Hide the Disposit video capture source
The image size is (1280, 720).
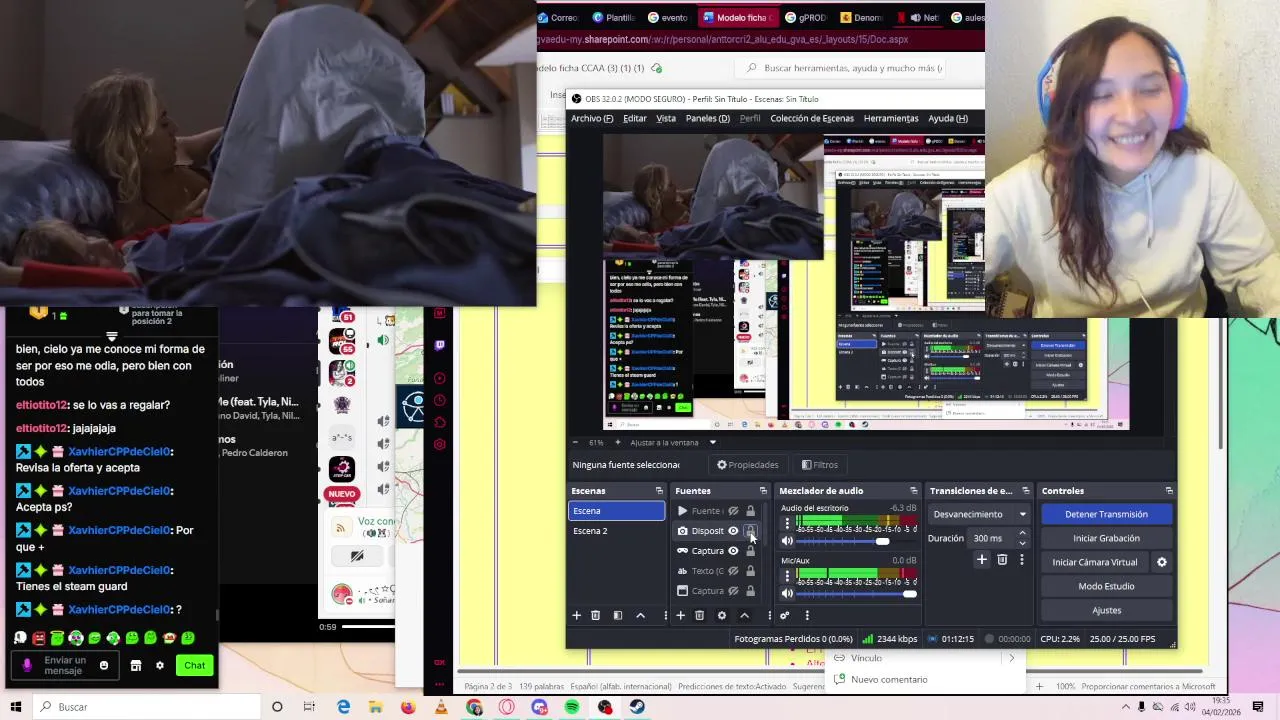click(x=733, y=531)
